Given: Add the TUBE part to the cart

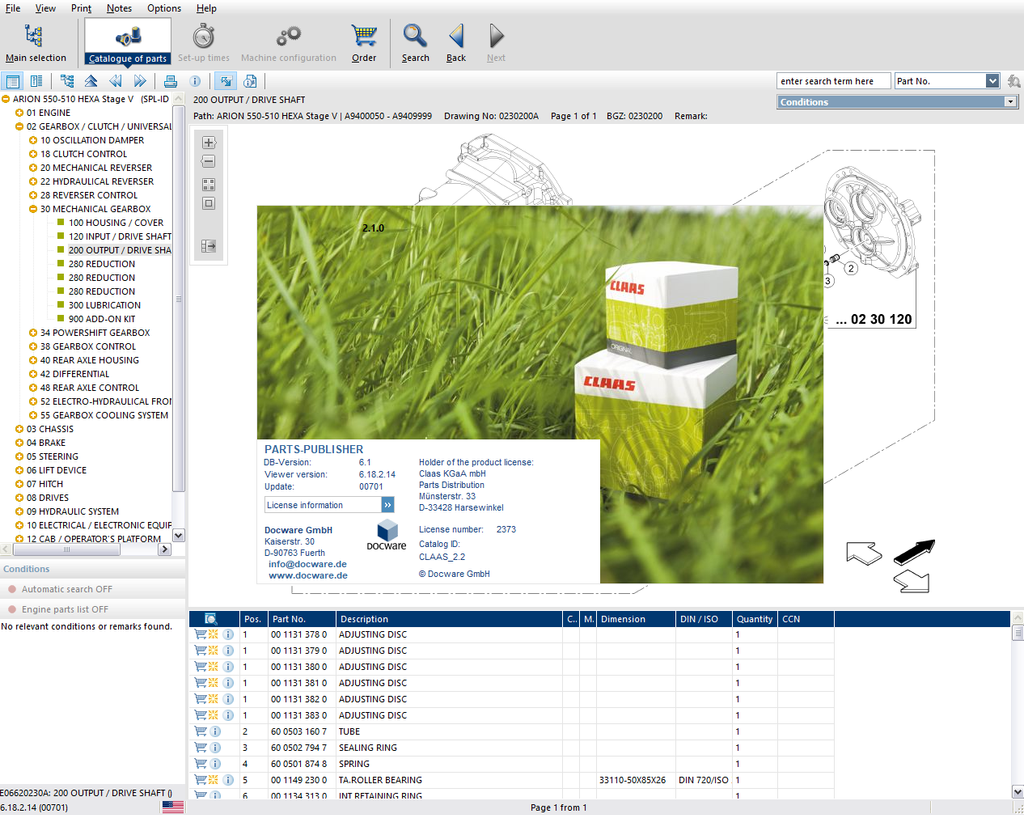Looking at the screenshot, I should coord(200,731).
